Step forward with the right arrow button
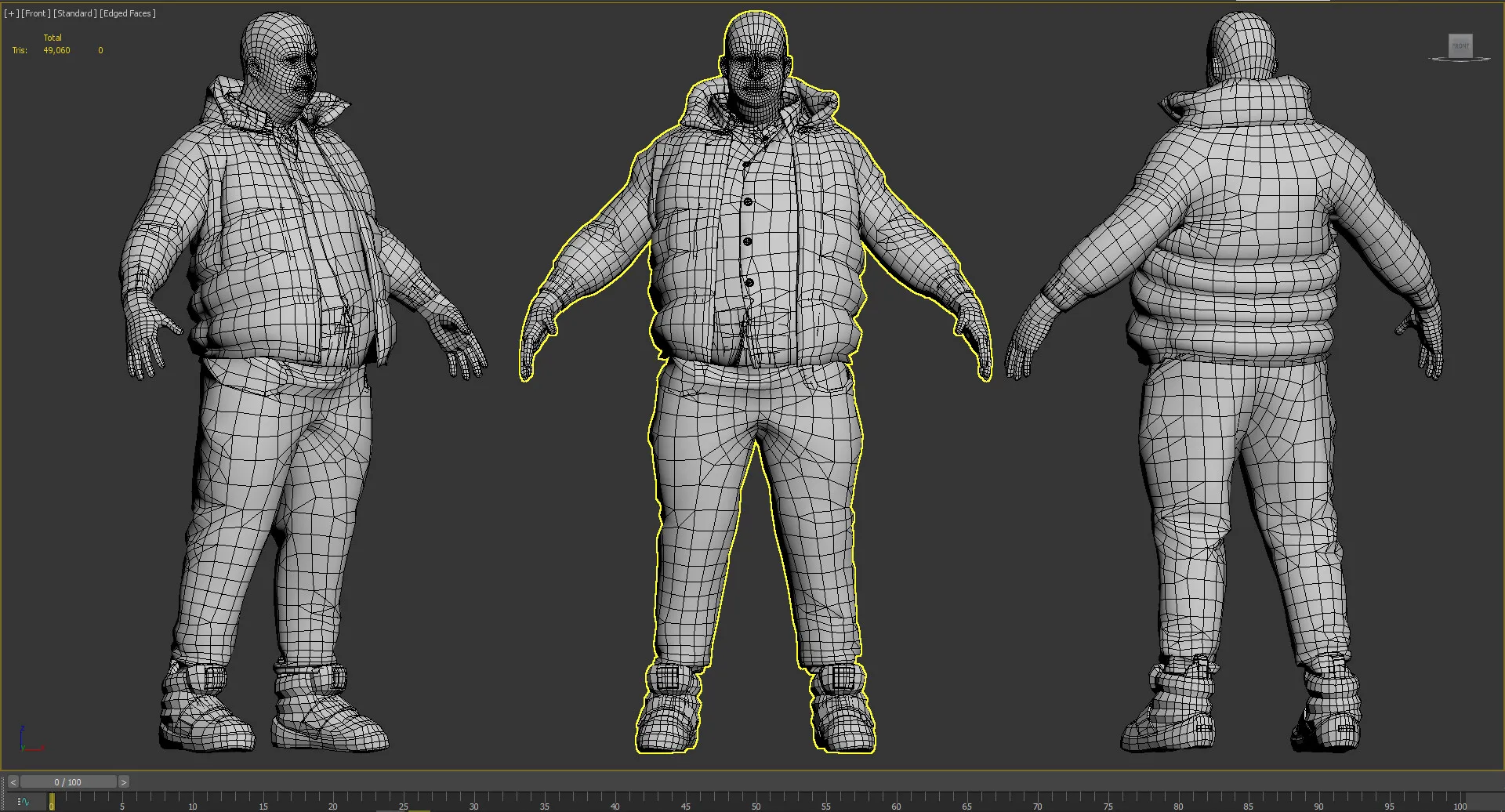This screenshot has width=1505, height=812. pyautogui.click(x=123, y=782)
